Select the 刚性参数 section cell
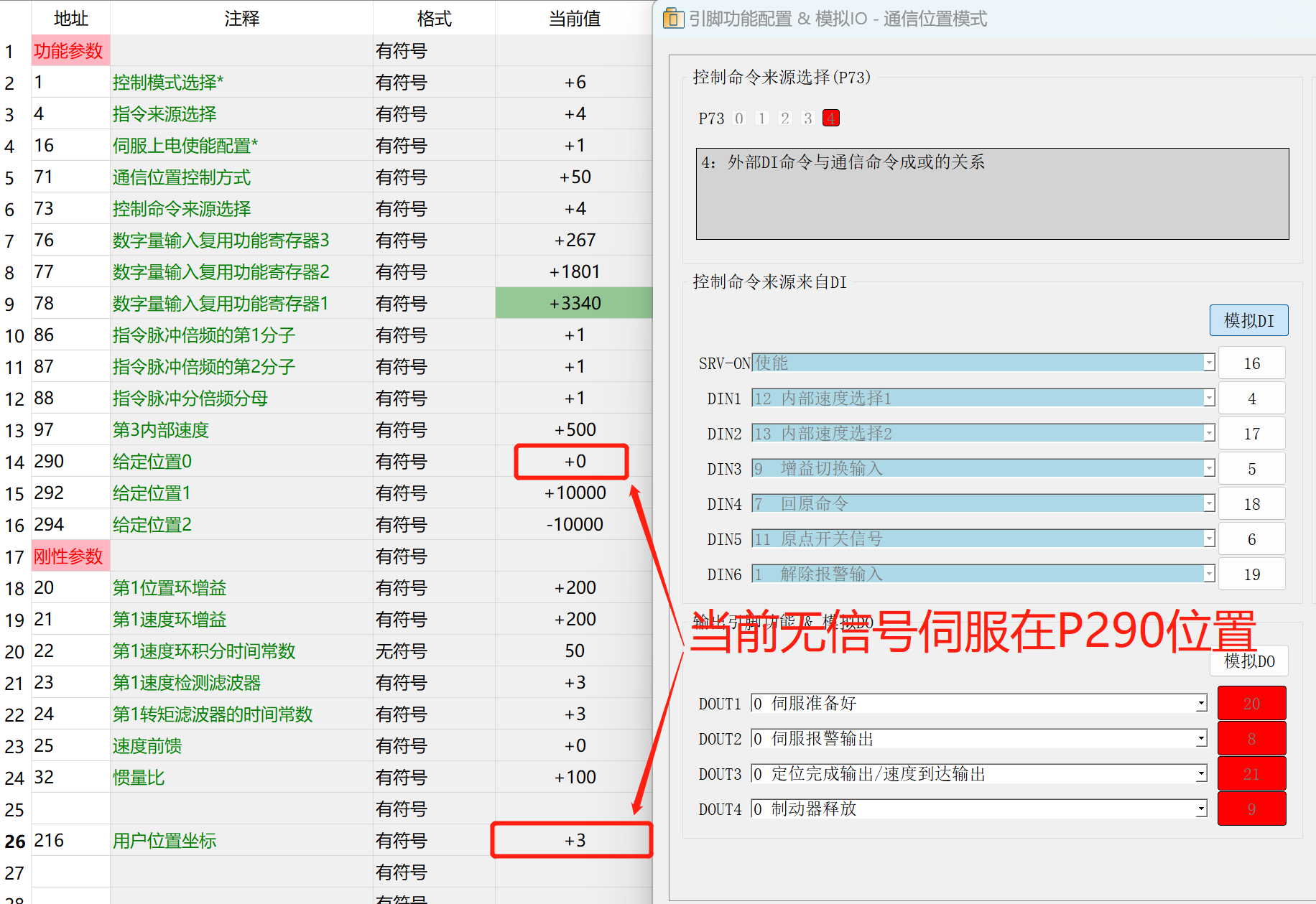 [70, 556]
